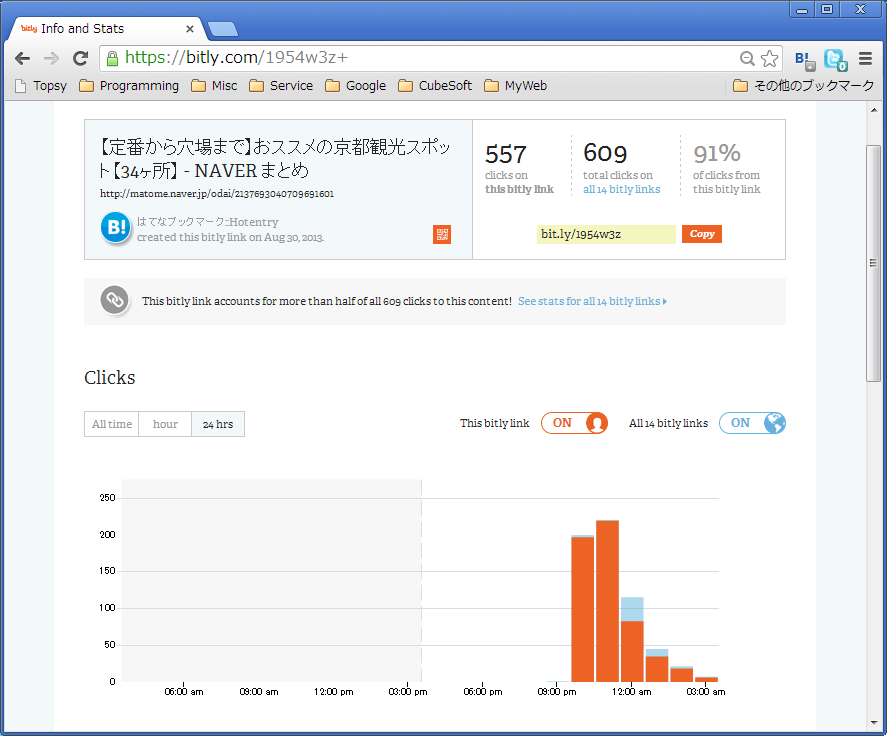Open the CubeSoft bookmarks folder
887x736 pixels.
(435, 86)
